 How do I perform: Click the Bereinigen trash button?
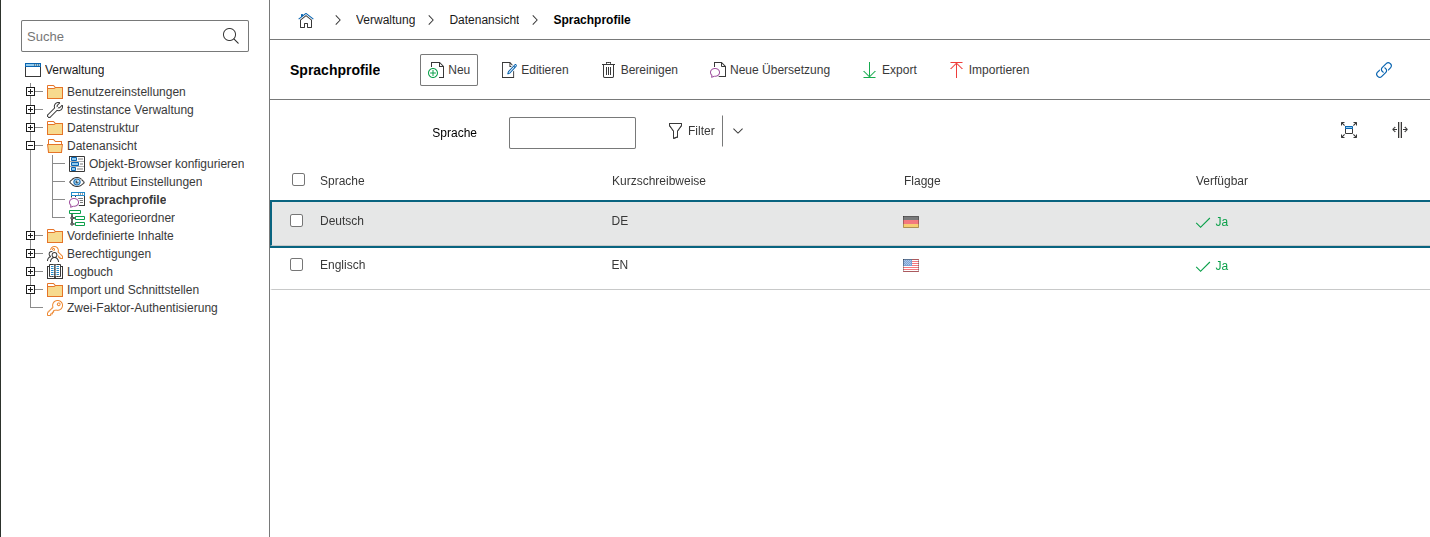(x=639, y=70)
